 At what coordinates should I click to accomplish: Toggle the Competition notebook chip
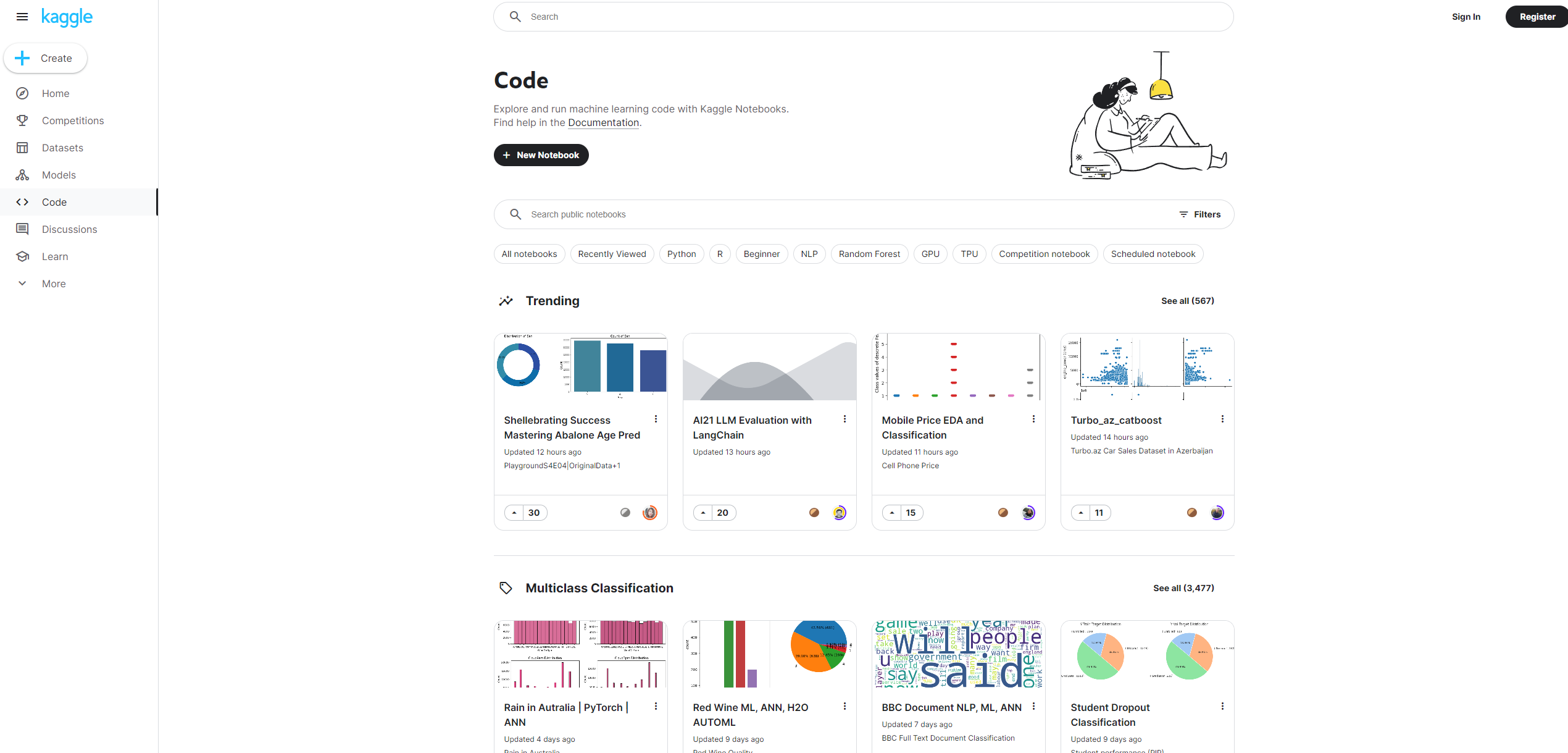point(1045,254)
